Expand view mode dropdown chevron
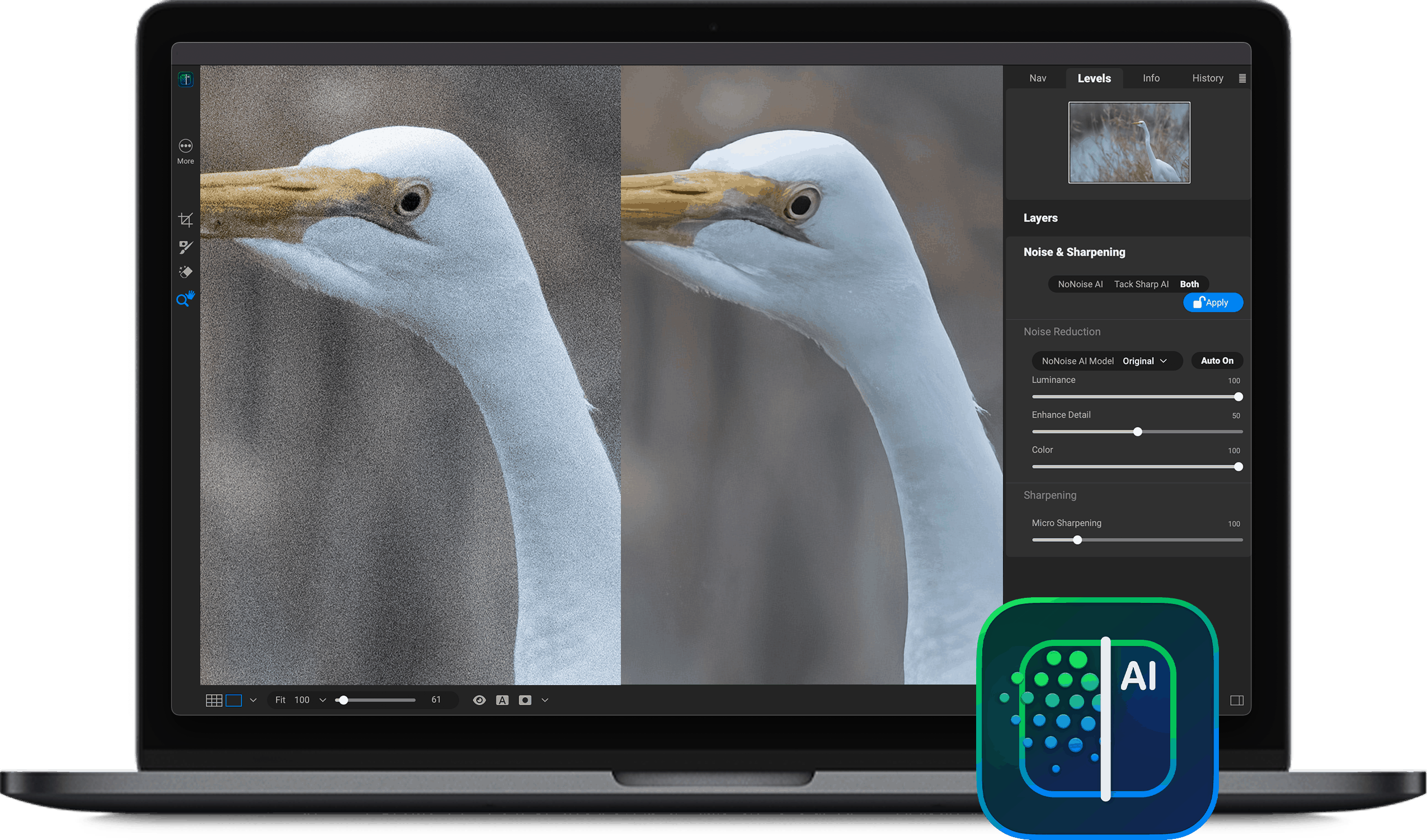 (253, 700)
